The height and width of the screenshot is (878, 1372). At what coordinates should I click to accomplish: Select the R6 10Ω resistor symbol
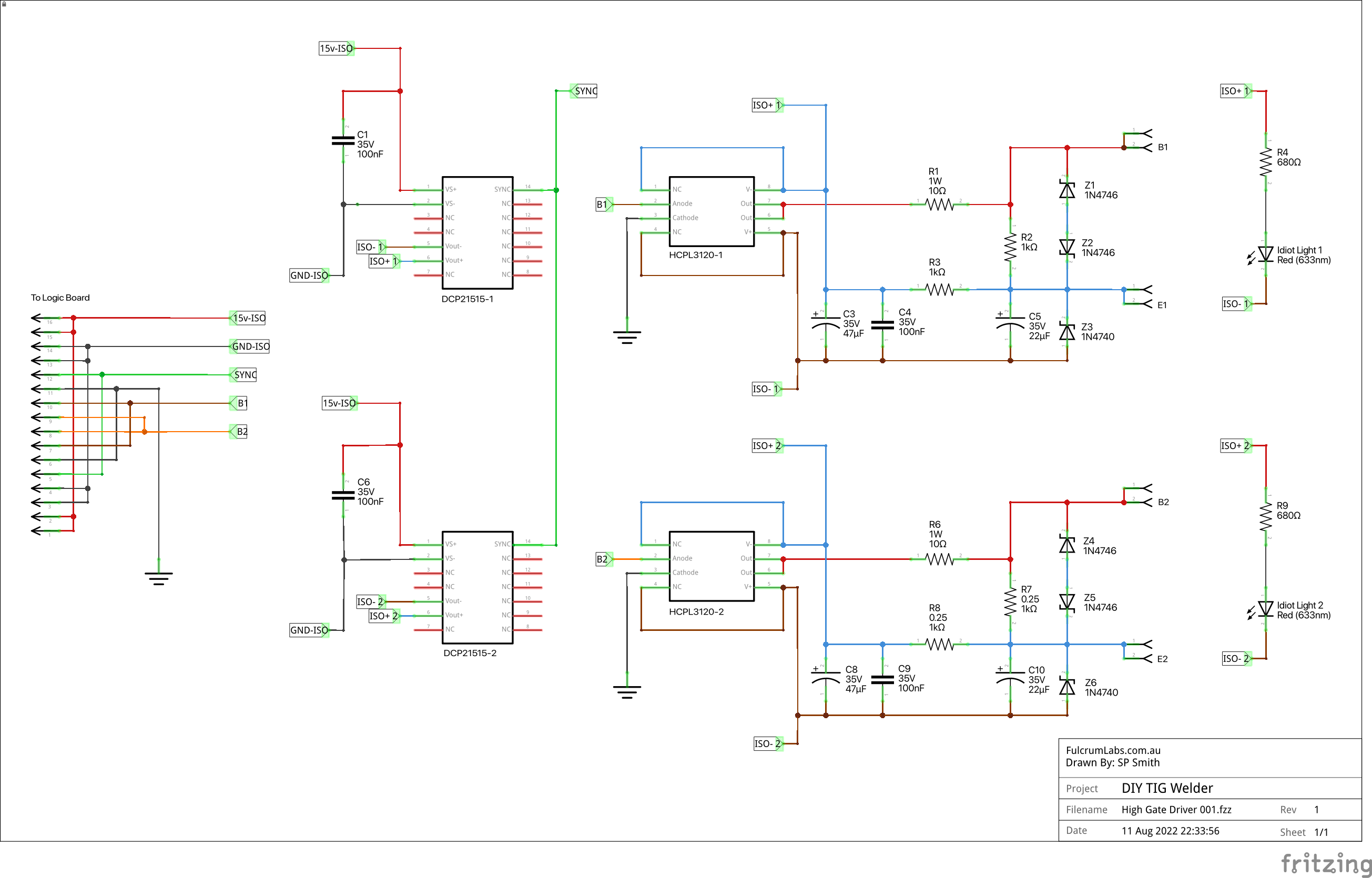pos(939,559)
